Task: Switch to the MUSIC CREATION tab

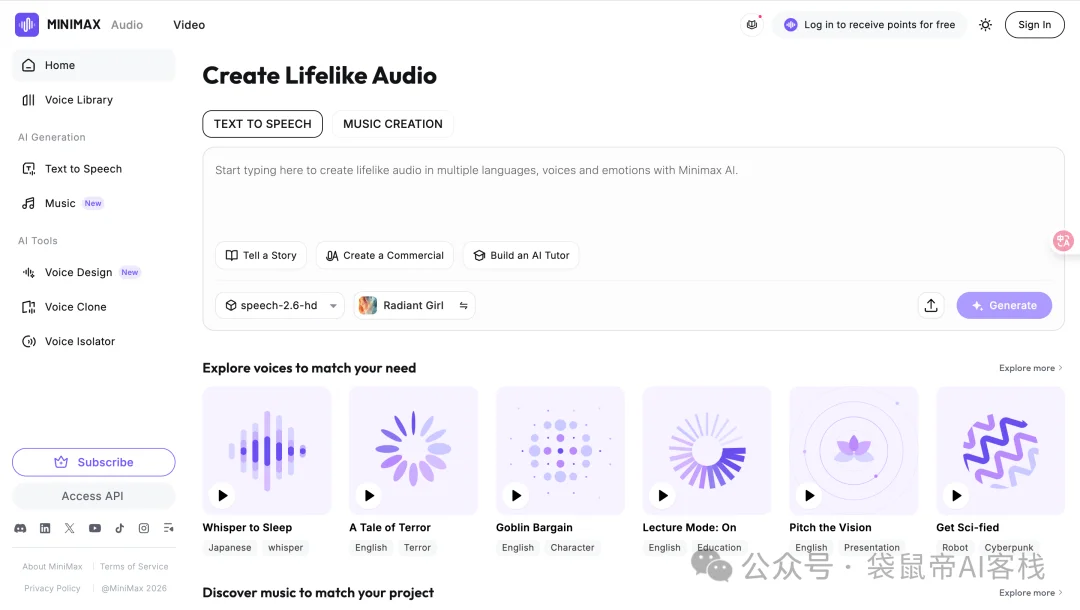Action: [392, 124]
